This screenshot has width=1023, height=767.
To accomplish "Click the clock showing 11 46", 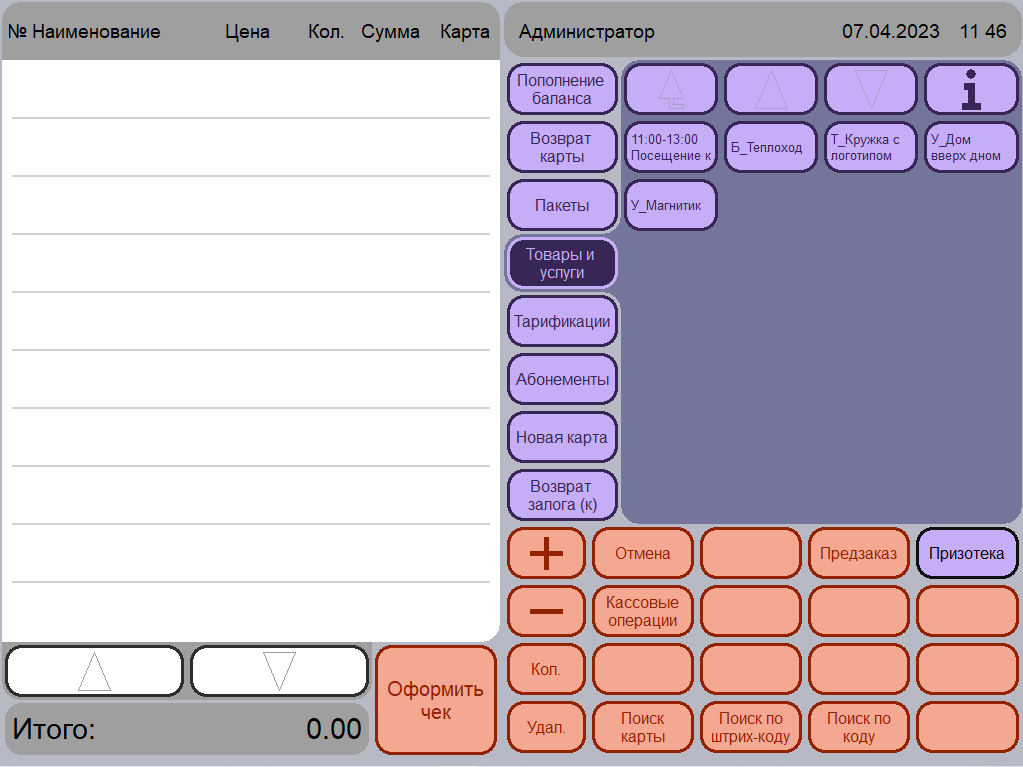I will (983, 31).
